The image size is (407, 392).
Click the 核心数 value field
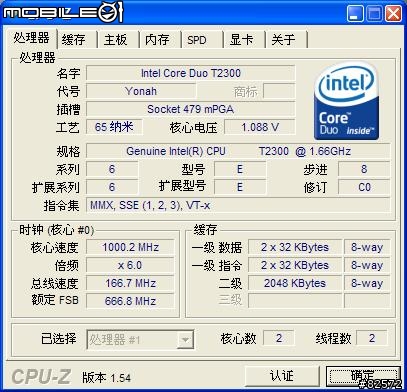pyautogui.click(x=279, y=338)
